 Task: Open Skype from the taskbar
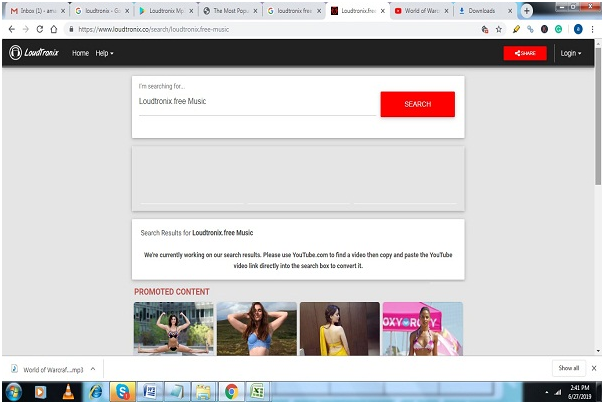[x=122, y=392]
